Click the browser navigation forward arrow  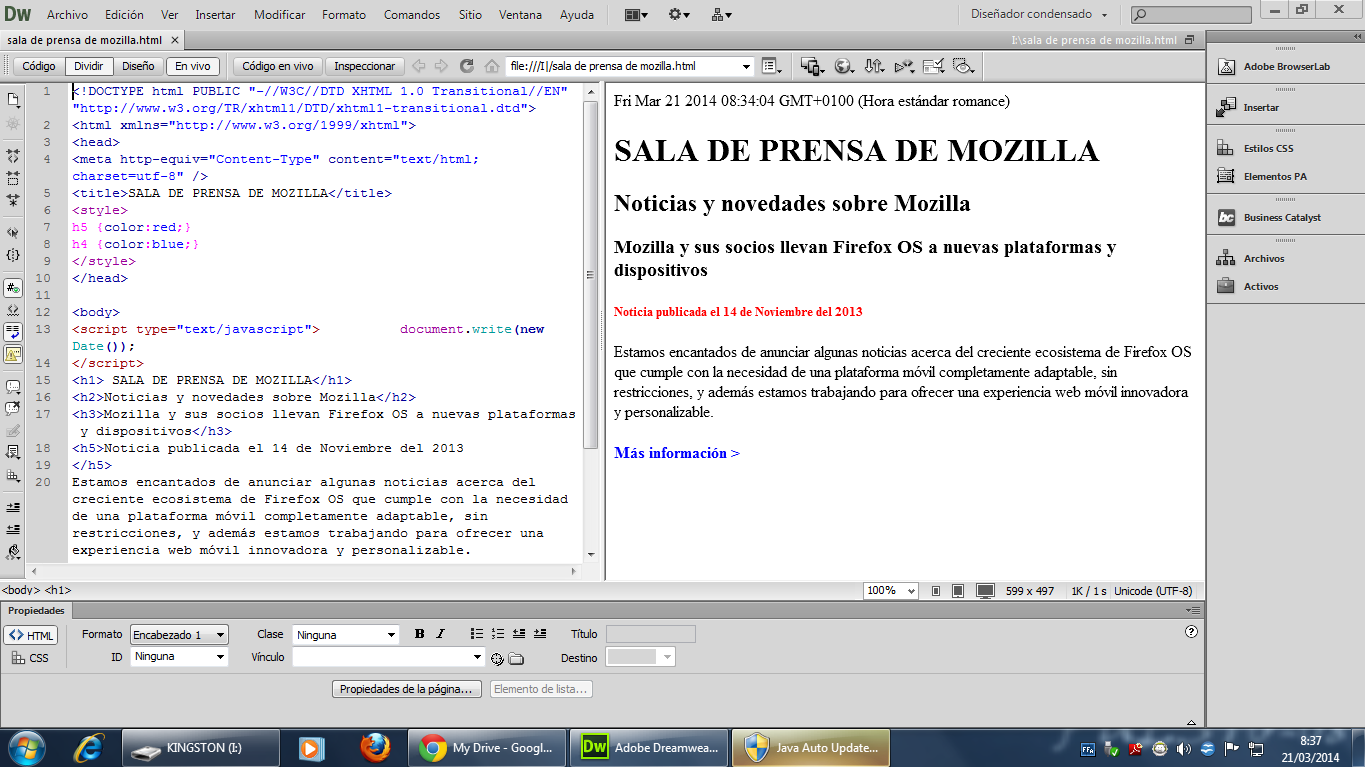[x=442, y=66]
